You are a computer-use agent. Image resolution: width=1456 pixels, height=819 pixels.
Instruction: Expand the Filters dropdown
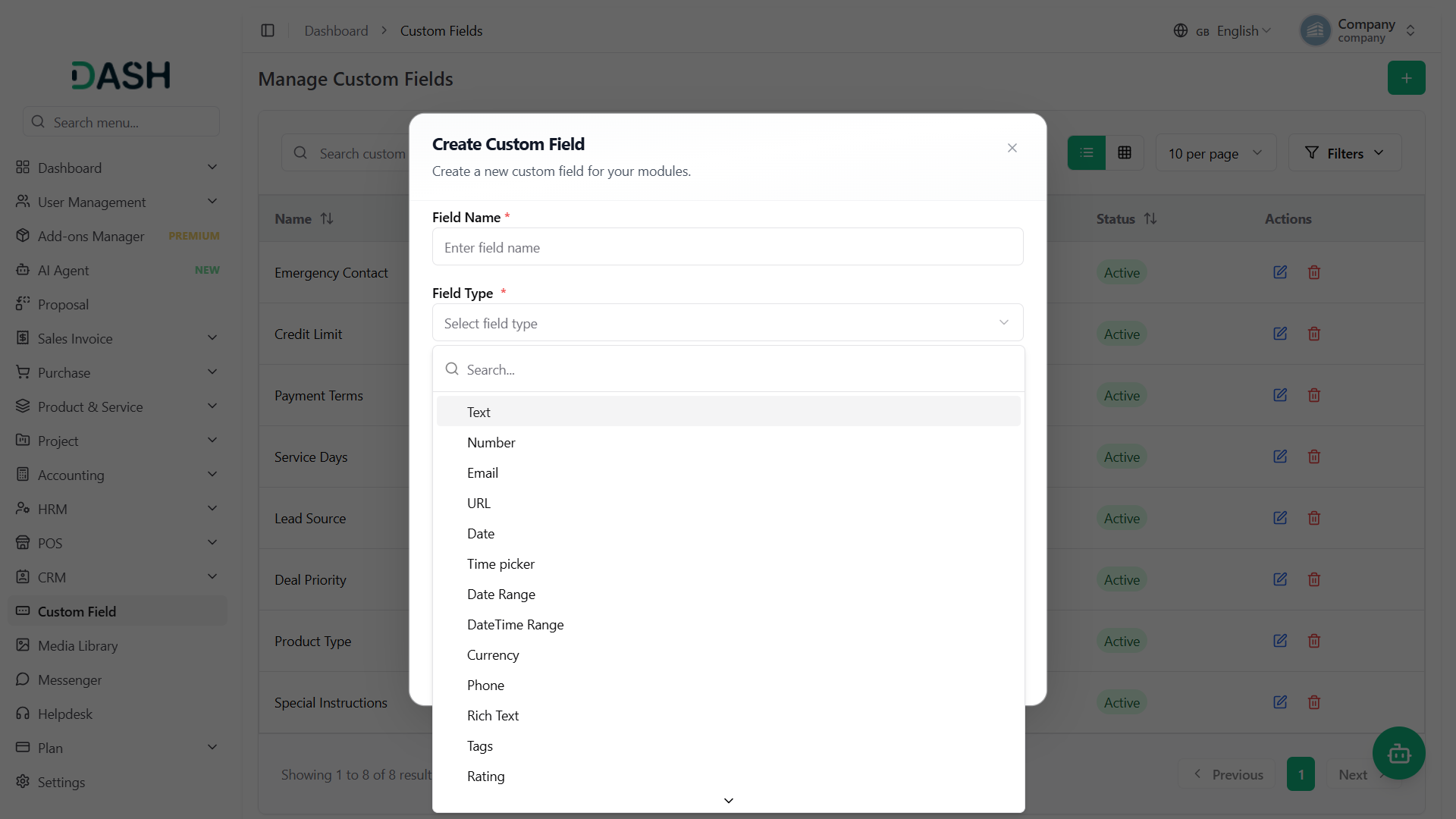[x=1345, y=153]
